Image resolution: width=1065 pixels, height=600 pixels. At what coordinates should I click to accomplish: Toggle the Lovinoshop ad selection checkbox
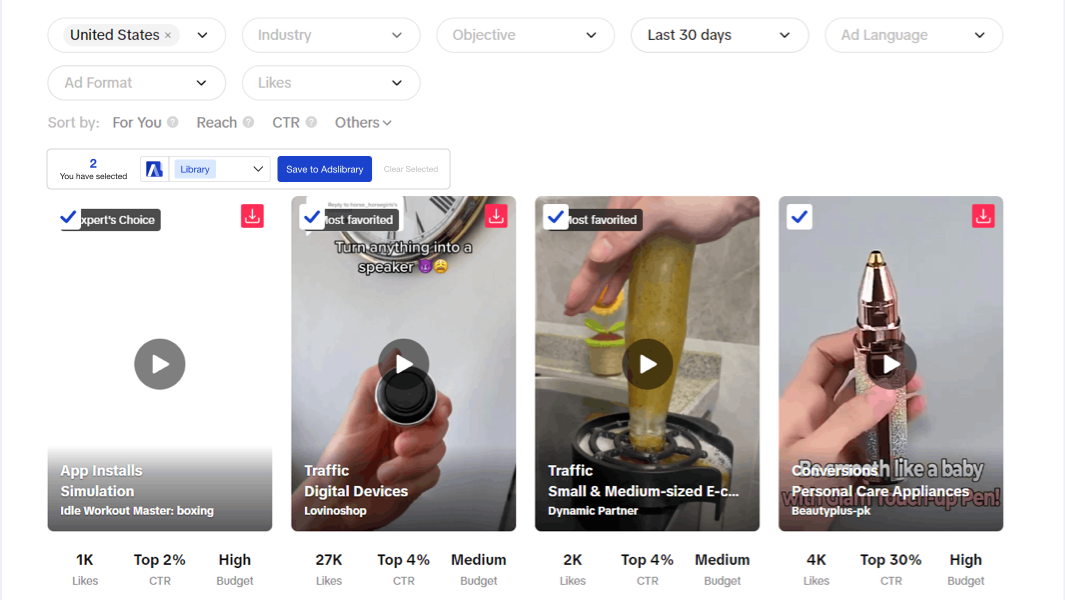pos(312,217)
